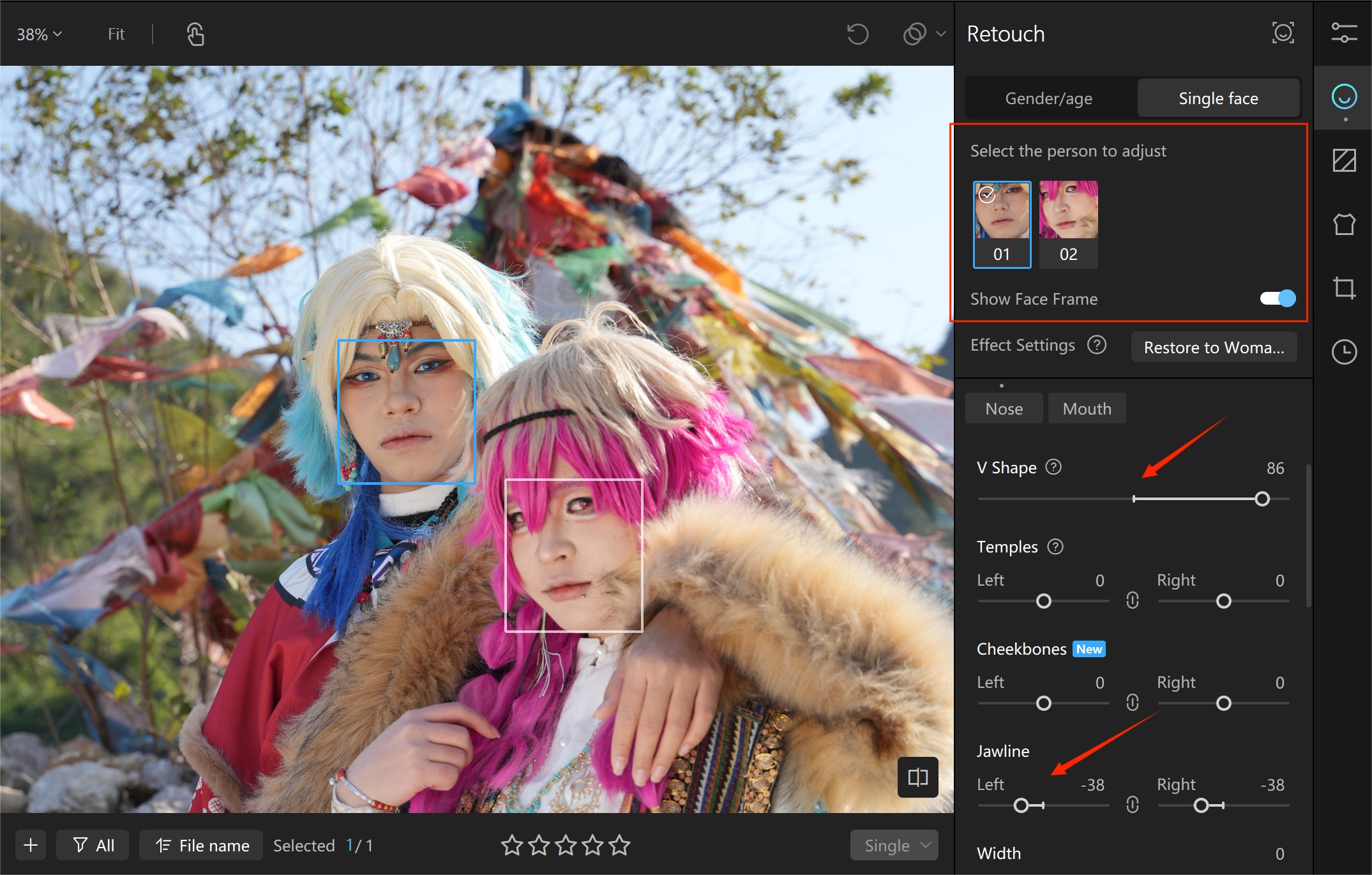The width and height of the screenshot is (1372, 875).
Task: Toggle the before/after compare view icon
Action: point(917,777)
